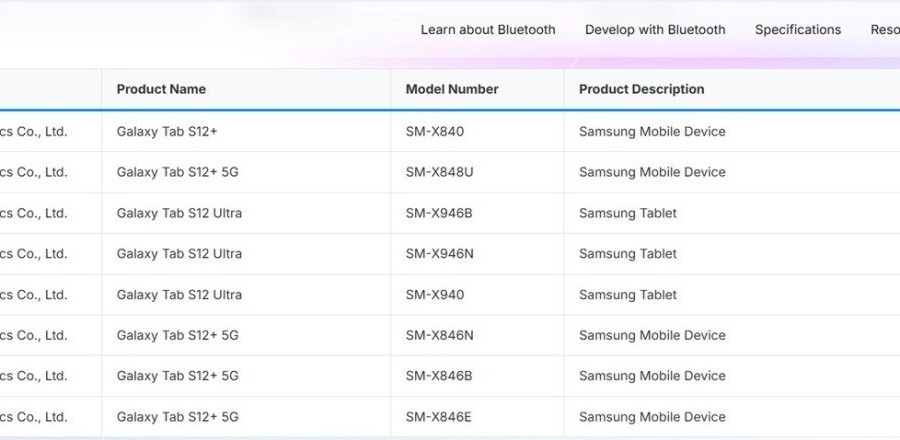
Task: Click Galaxy Tab S12 Ultra in SM-X946B row
Action: [x=179, y=213]
